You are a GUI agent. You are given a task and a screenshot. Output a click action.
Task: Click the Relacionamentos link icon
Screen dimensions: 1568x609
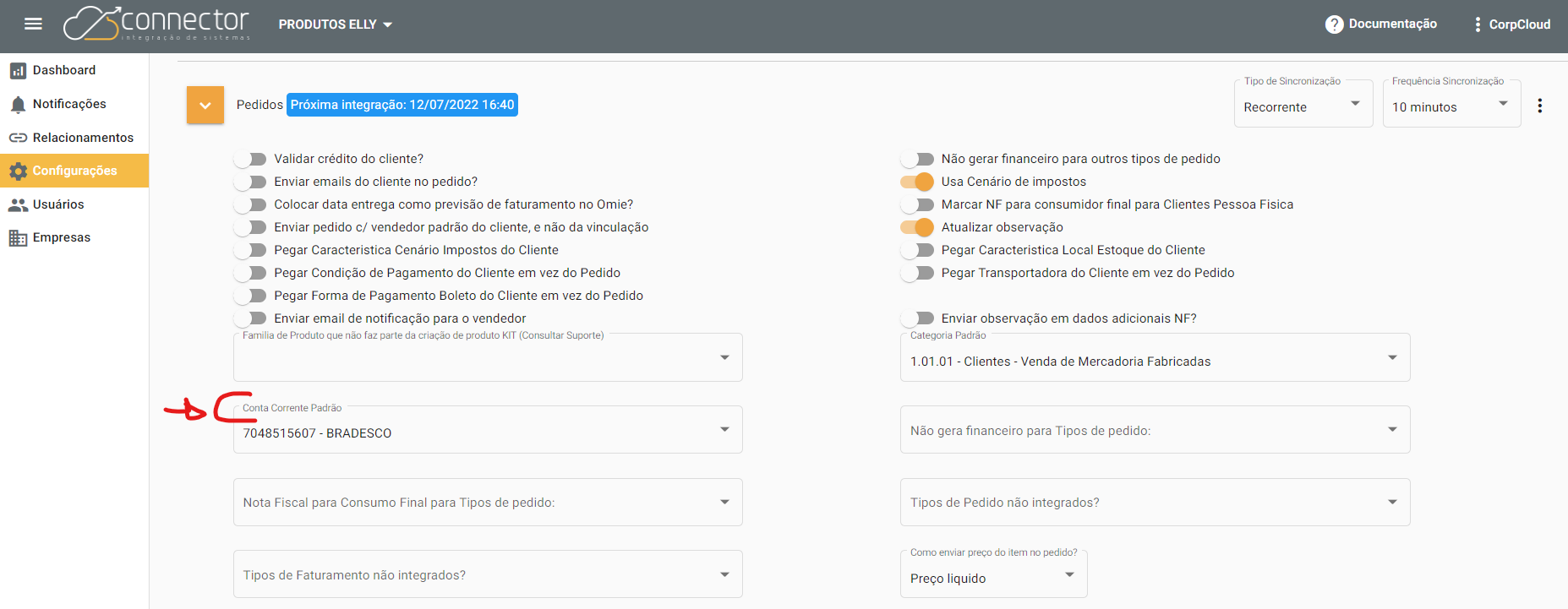pyautogui.click(x=18, y=138)
